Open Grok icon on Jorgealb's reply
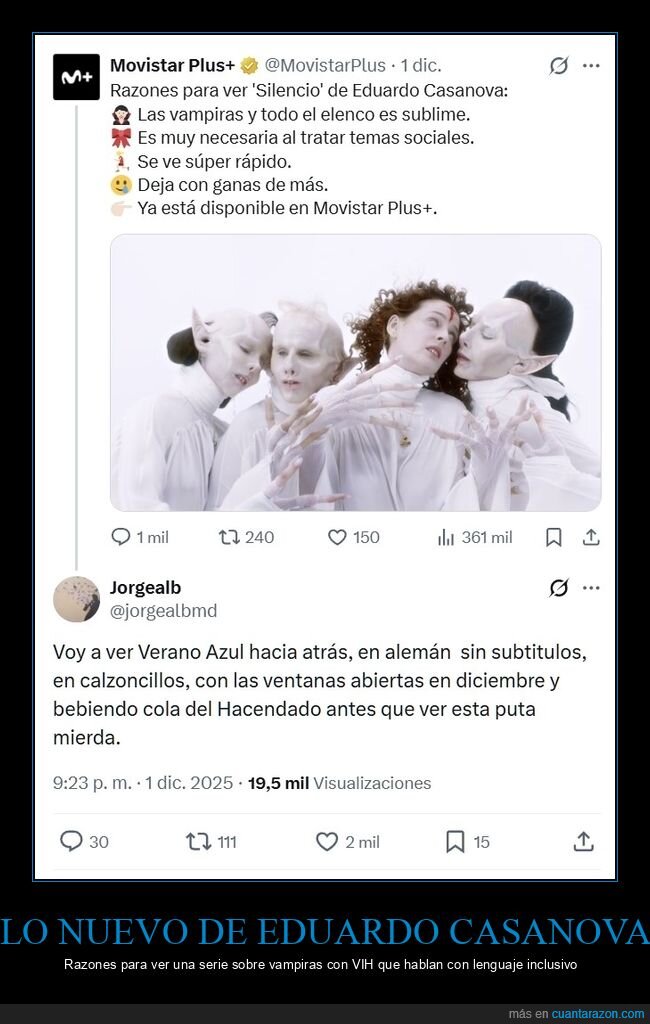The width and height of the screenshot is (650, 1024). click(x=559, y=588)
